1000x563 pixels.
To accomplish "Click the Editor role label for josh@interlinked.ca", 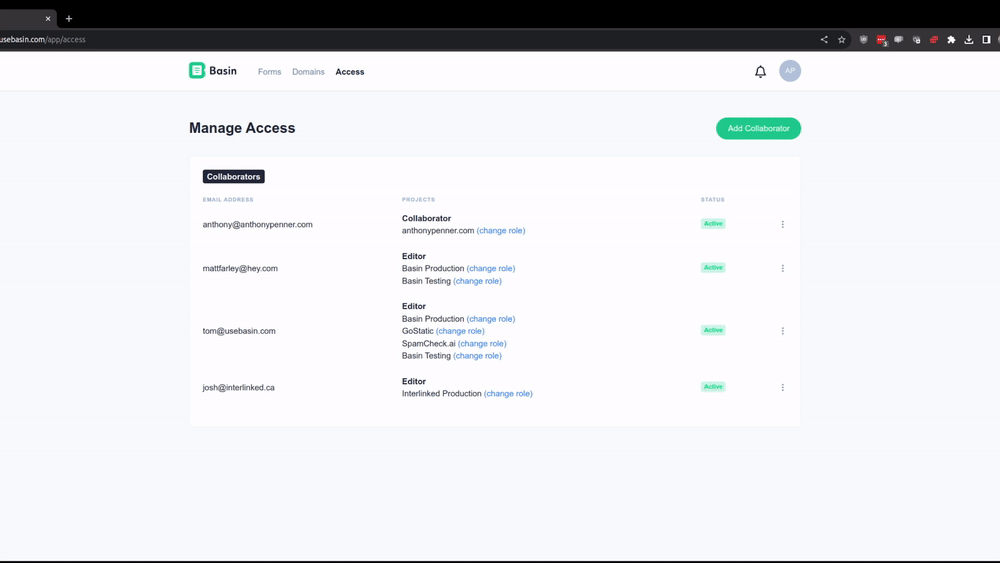I will [414, 381].
